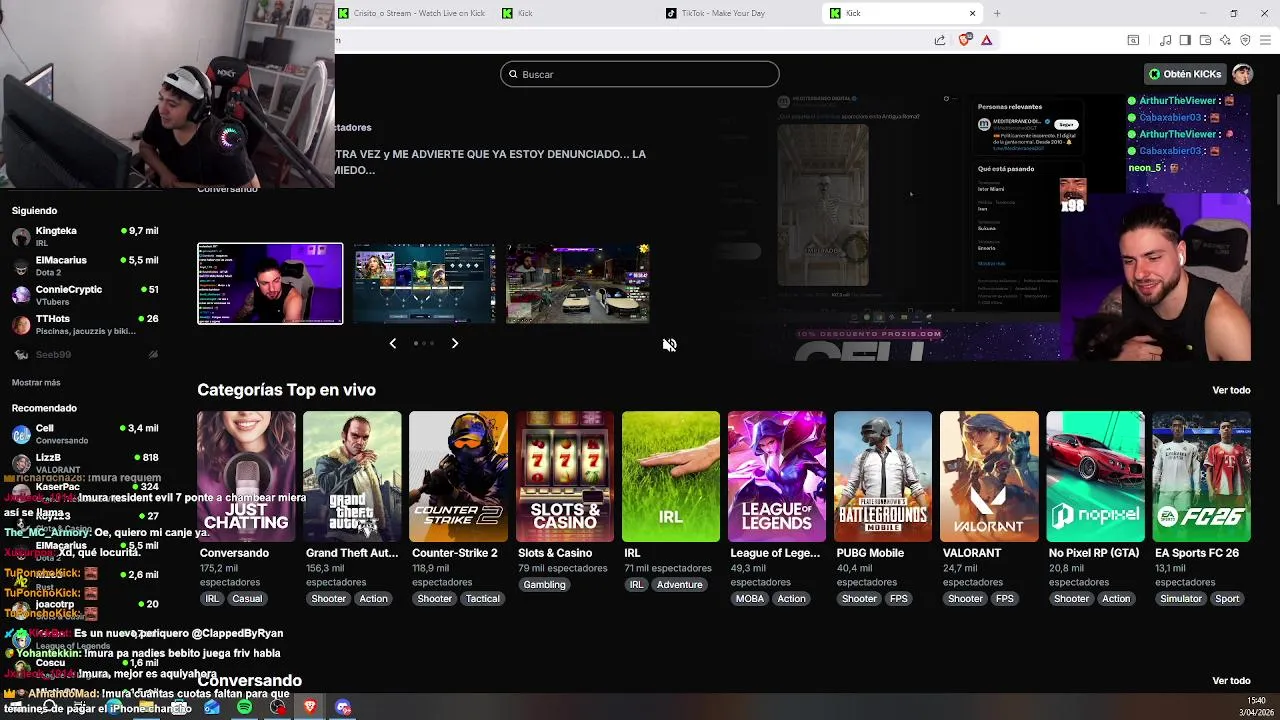
Task: Click Ver todo beside Categorías Top en vivo
Action: pyautogui.click(x=1231, y=390)
